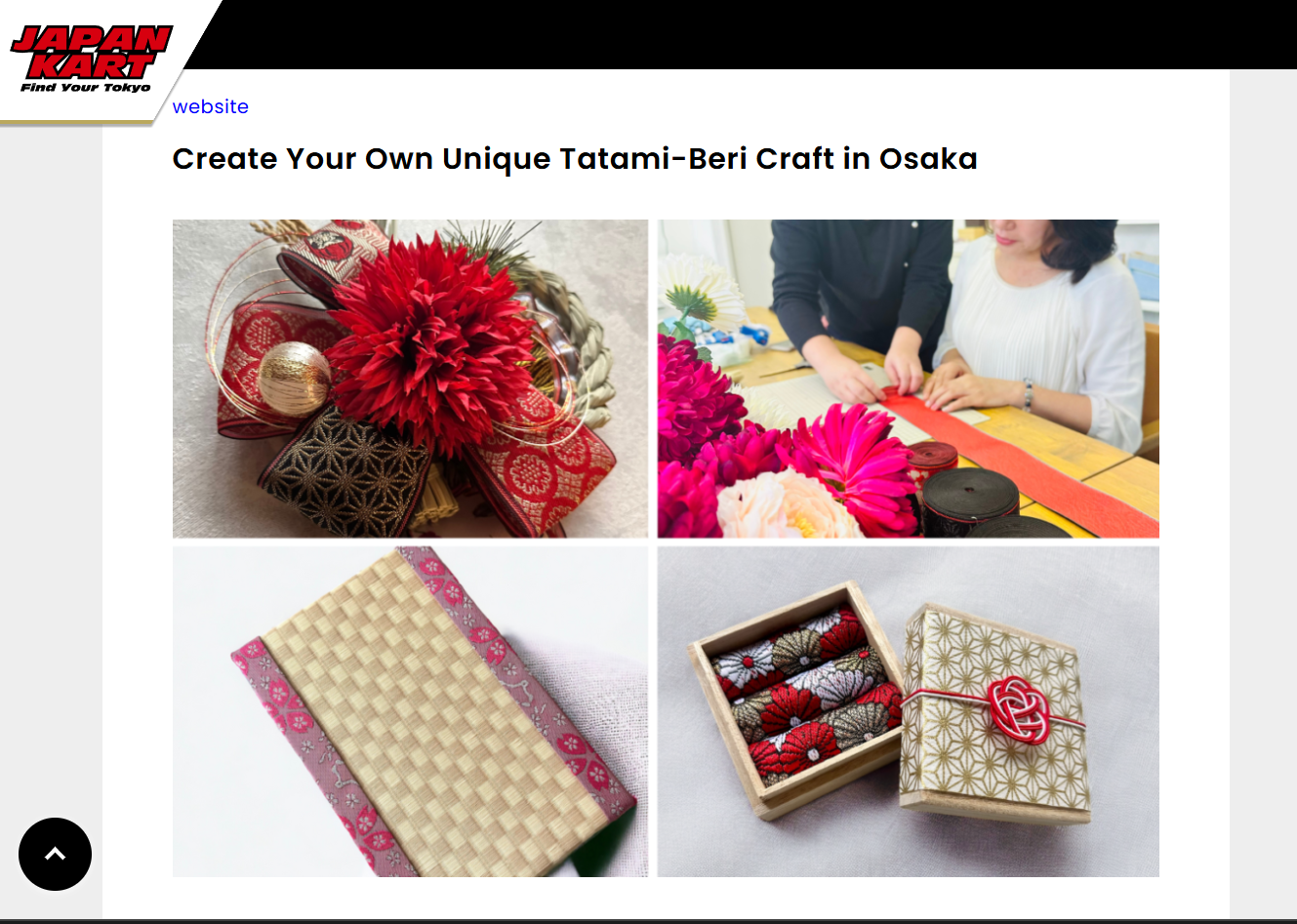
Task: Click the Tatami-Beri Craft in Osaka heading
Action: point(575,158)
